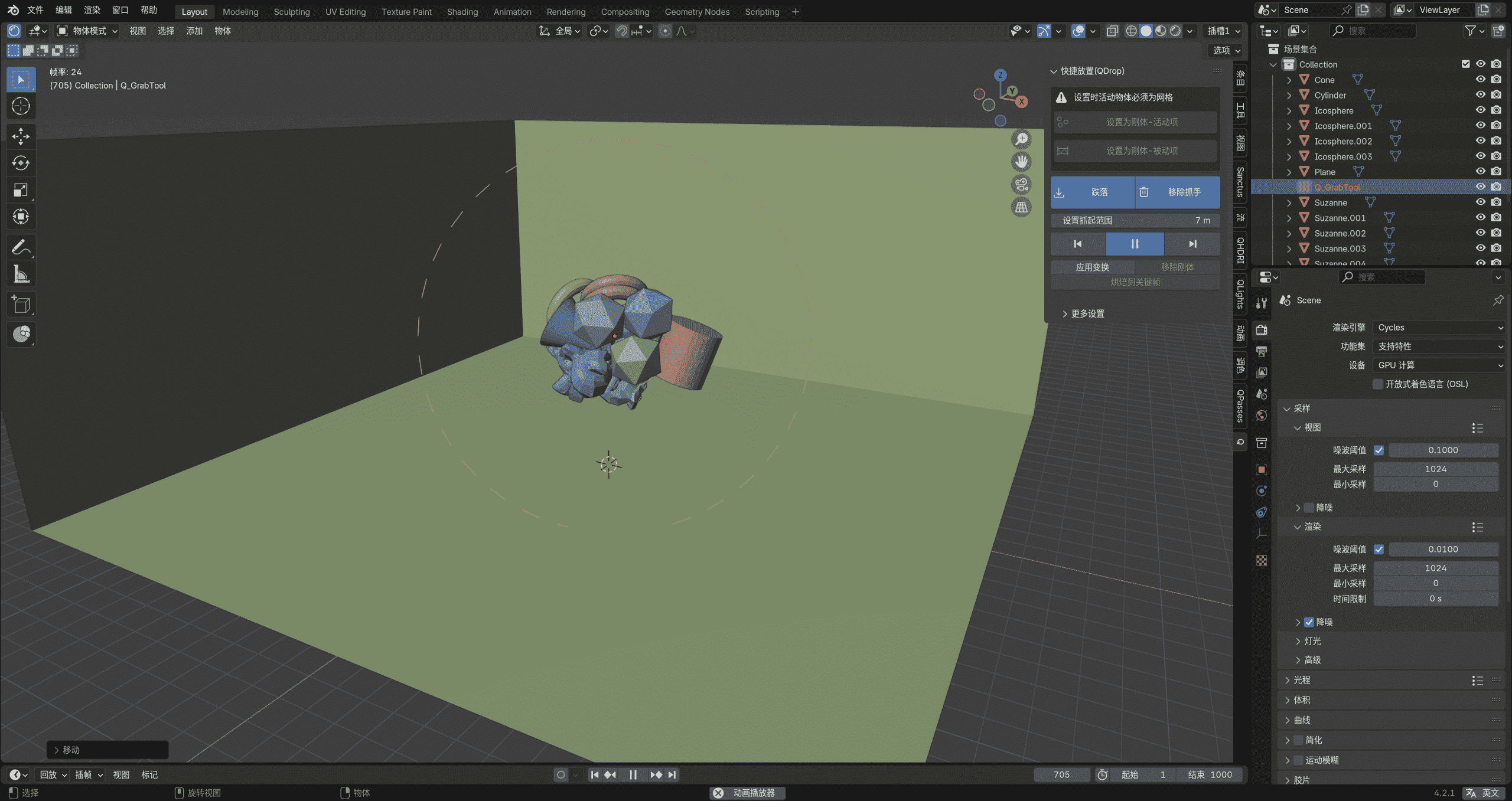Toggle render noise threshold checkbox
1512x801 pixels.
click(1379, 549)
